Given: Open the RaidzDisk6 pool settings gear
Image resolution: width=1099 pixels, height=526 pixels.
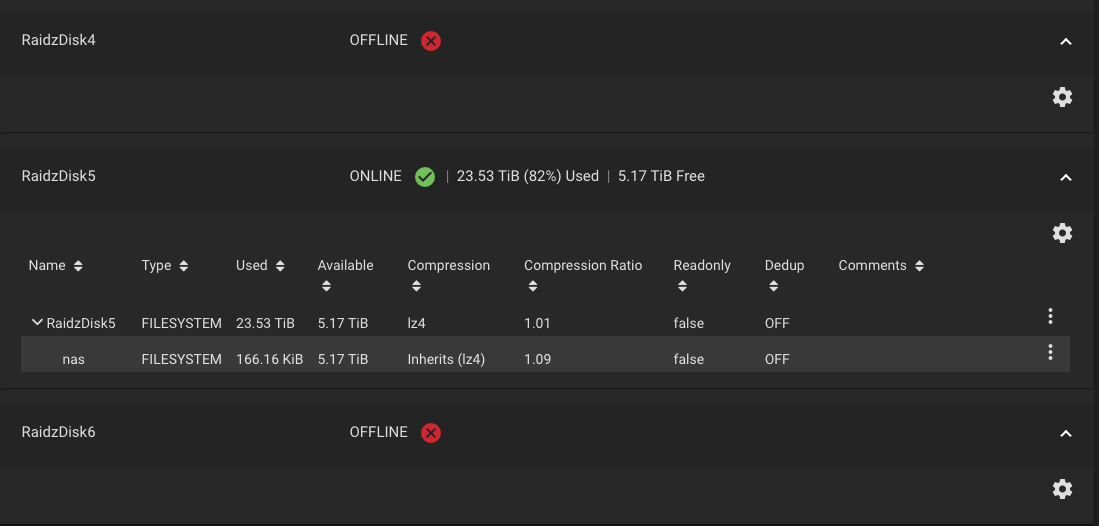Looking at the screenshot, I should pyautogui.click(x=1063, y=489).
